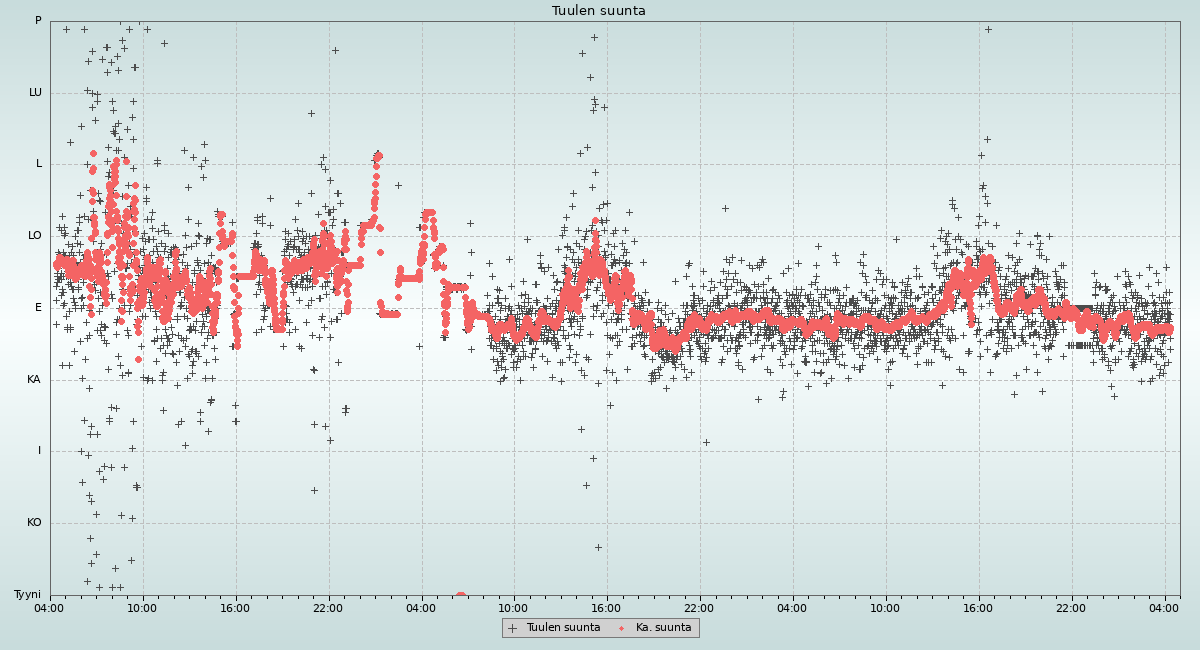Viewport: 1200px width, 650px height.
Task: Click the chart title at the top
Action: click(x=599, y=11)
